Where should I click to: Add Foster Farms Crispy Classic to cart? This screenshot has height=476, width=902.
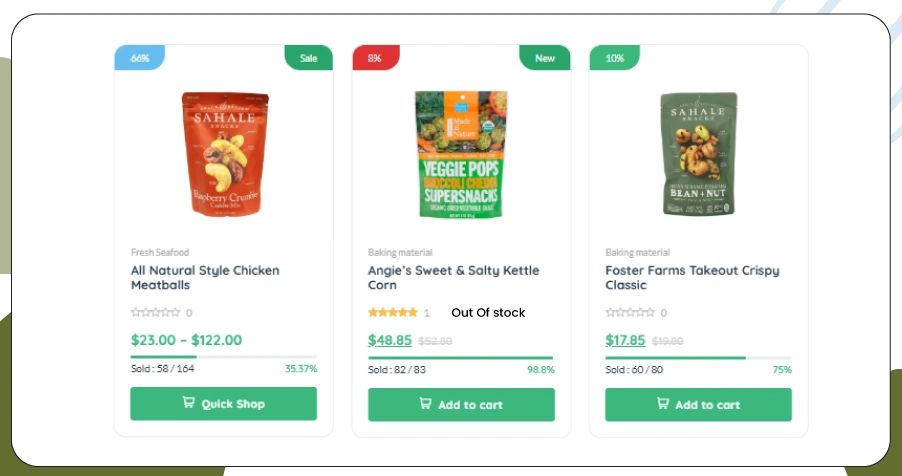coord(698,404)
